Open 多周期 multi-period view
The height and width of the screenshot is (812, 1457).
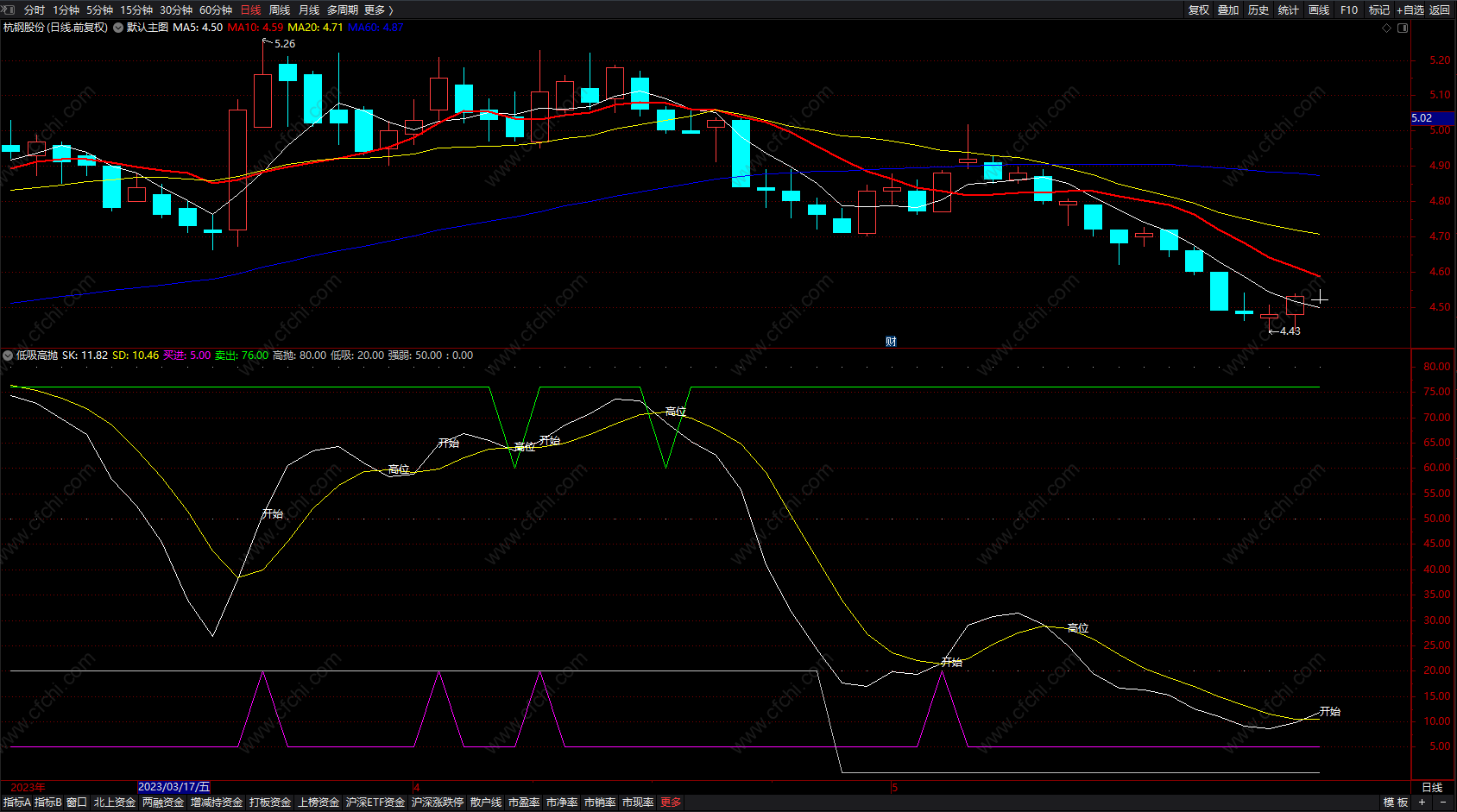click(x=343, y=9)
